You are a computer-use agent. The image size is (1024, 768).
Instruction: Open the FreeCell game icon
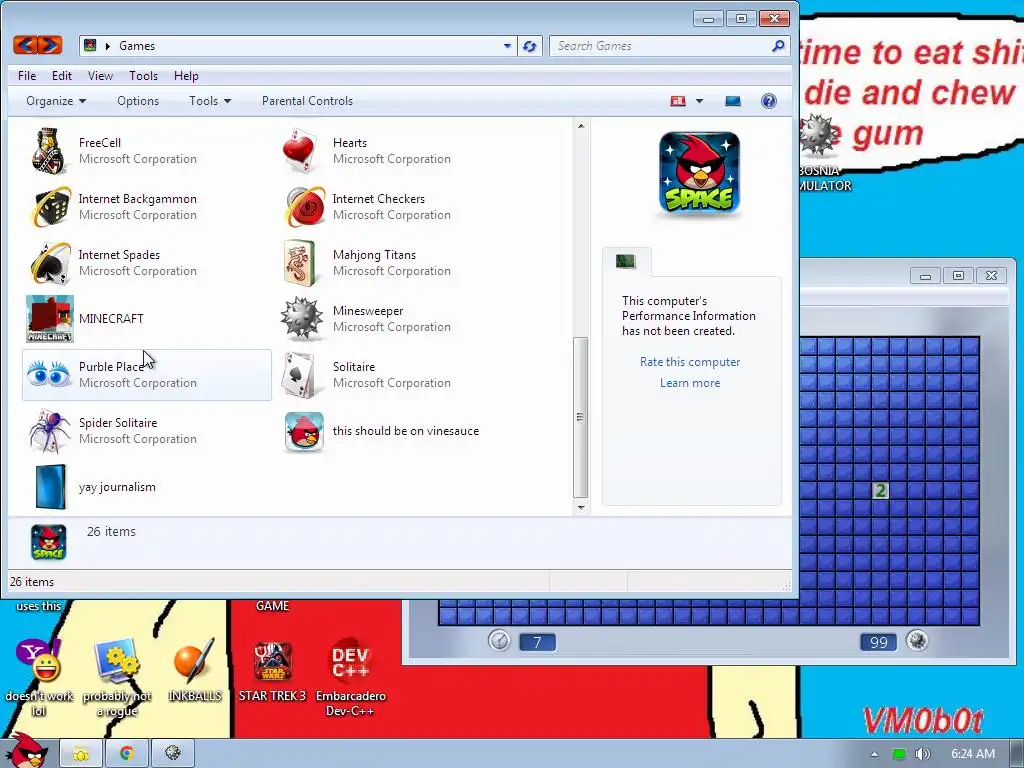(x=49, y=151)
